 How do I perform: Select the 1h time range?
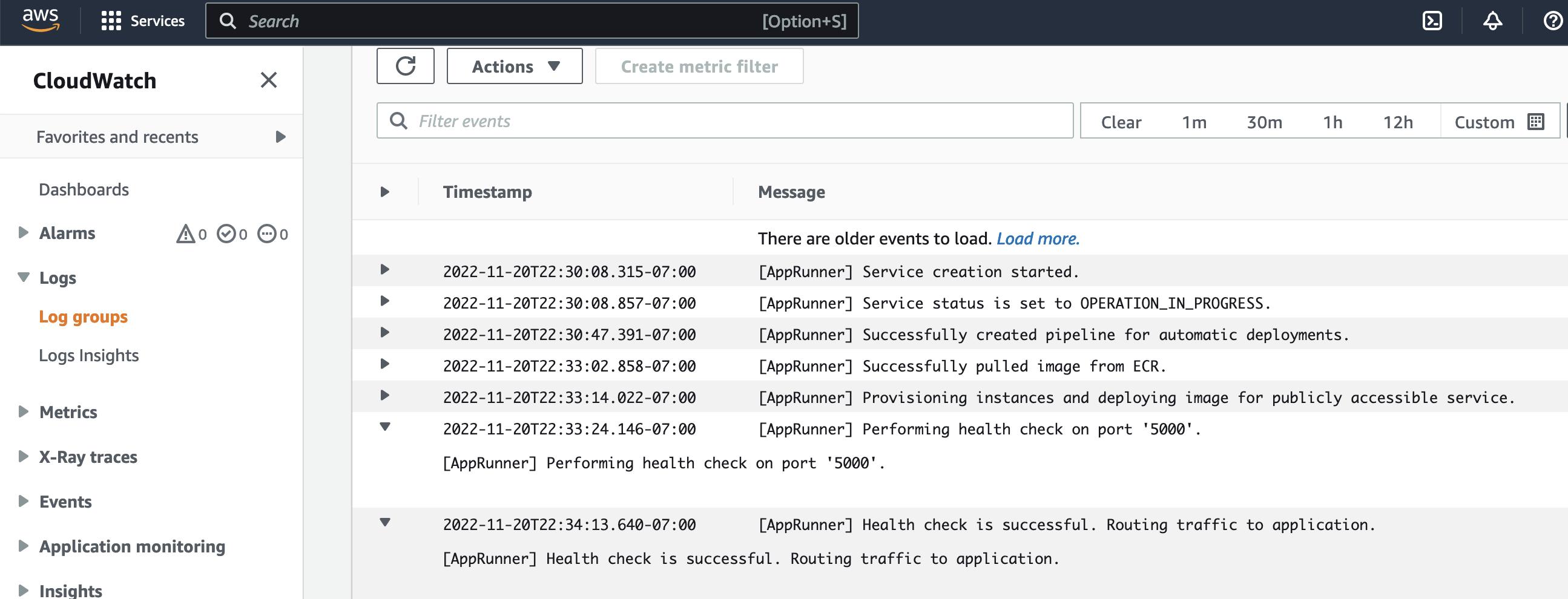tap(1333, 122)
